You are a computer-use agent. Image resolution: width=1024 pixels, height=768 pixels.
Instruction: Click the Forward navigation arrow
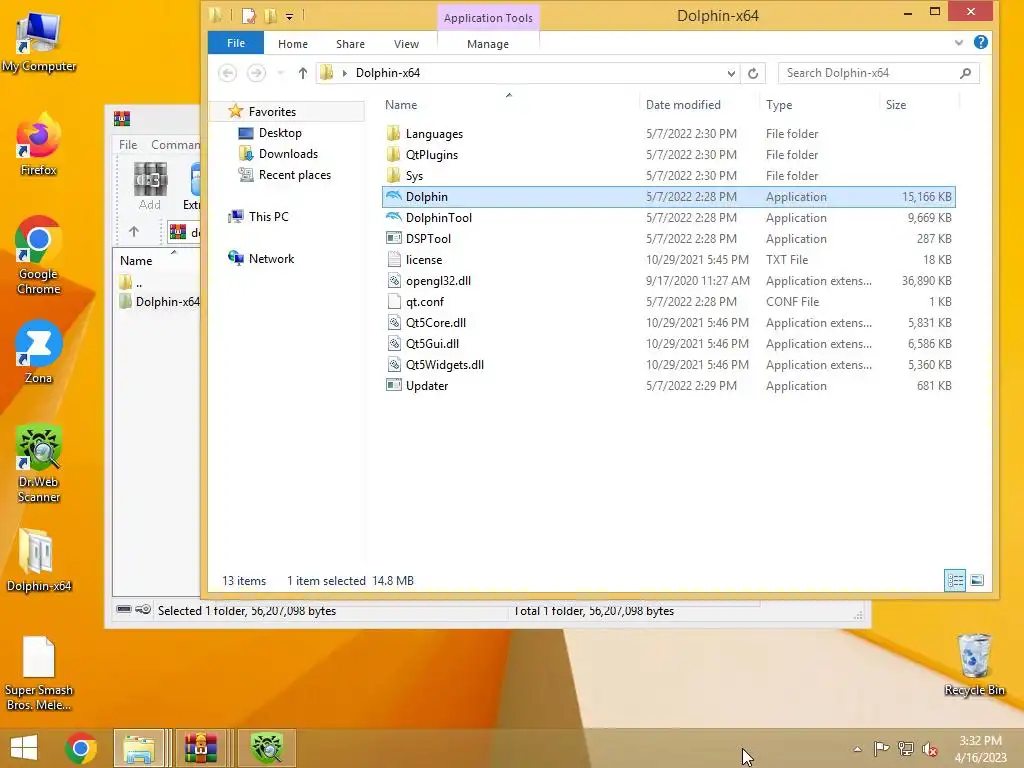[x=256, y=73]
